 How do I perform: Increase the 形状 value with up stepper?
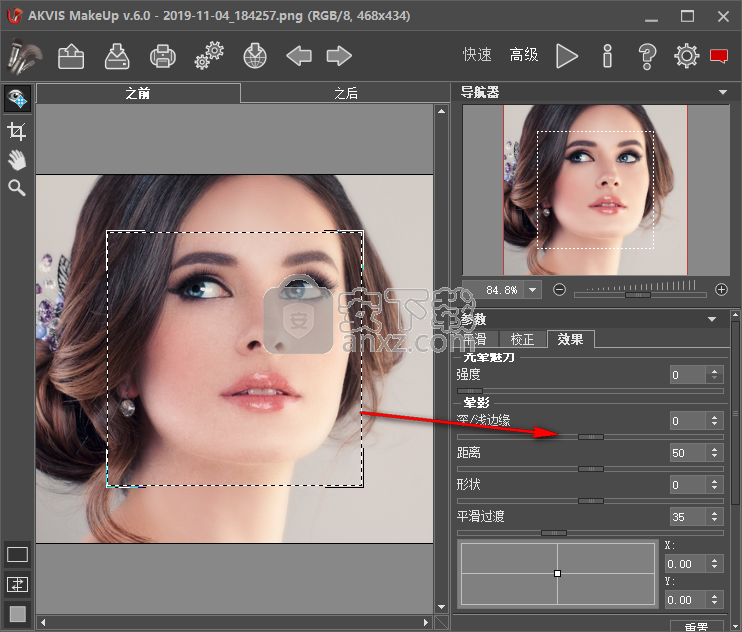coord(715,480)
